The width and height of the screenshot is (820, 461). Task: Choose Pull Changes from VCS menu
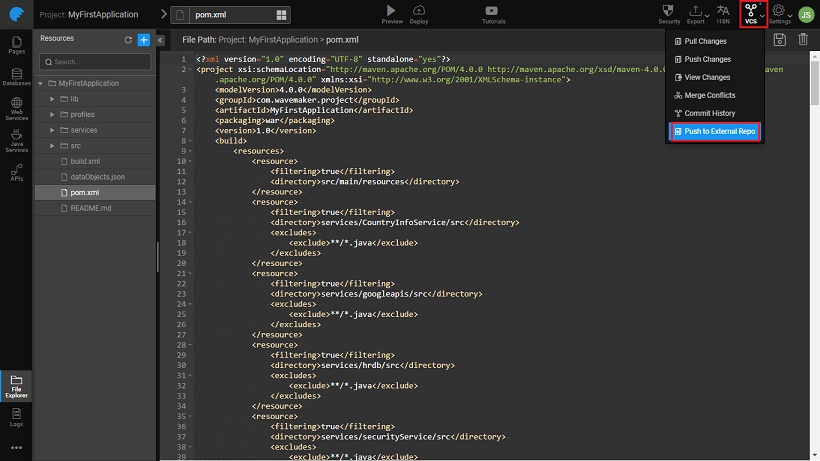pos(705,41)
